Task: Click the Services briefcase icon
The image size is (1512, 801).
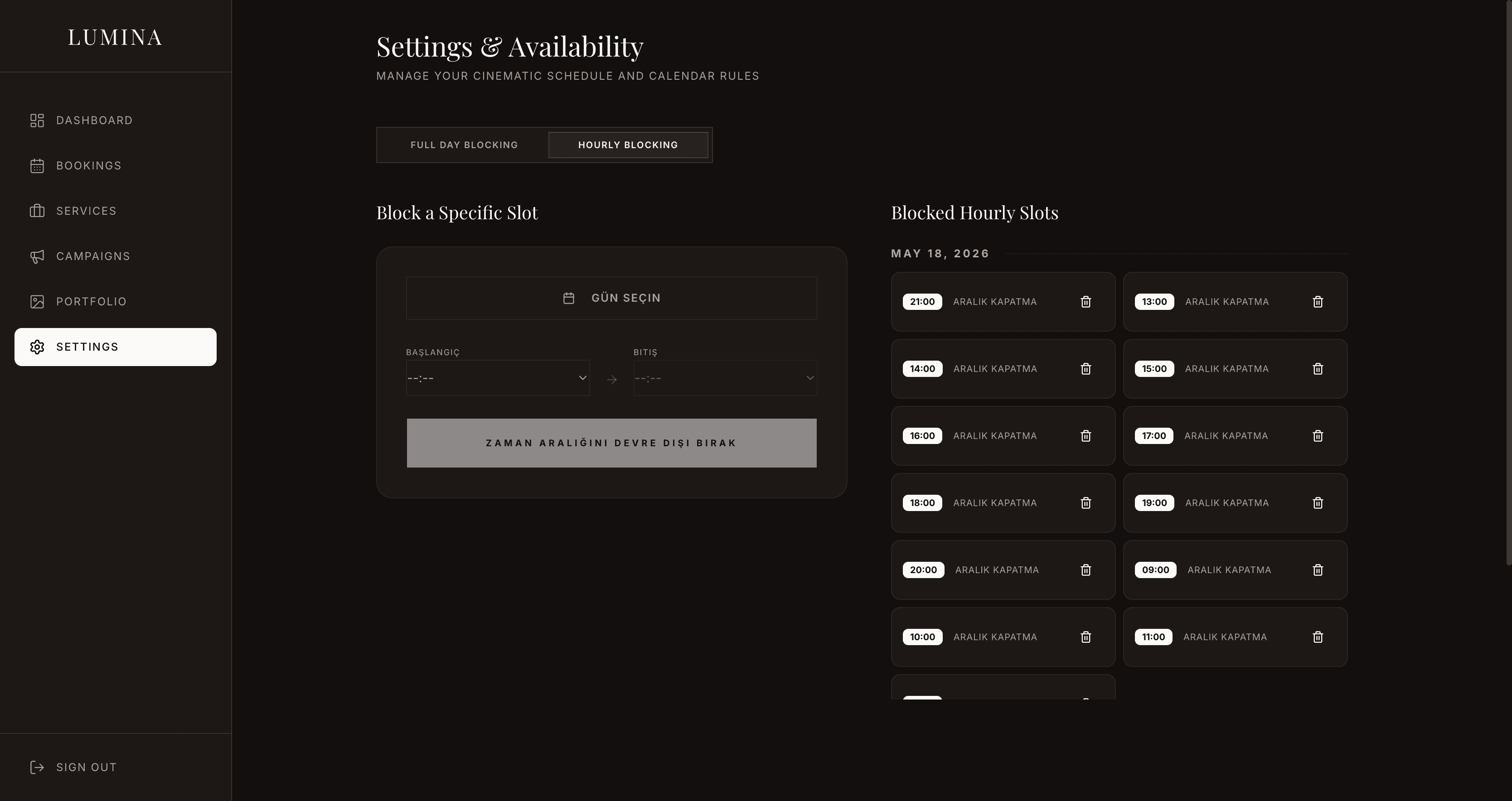Action: (37, 211)
